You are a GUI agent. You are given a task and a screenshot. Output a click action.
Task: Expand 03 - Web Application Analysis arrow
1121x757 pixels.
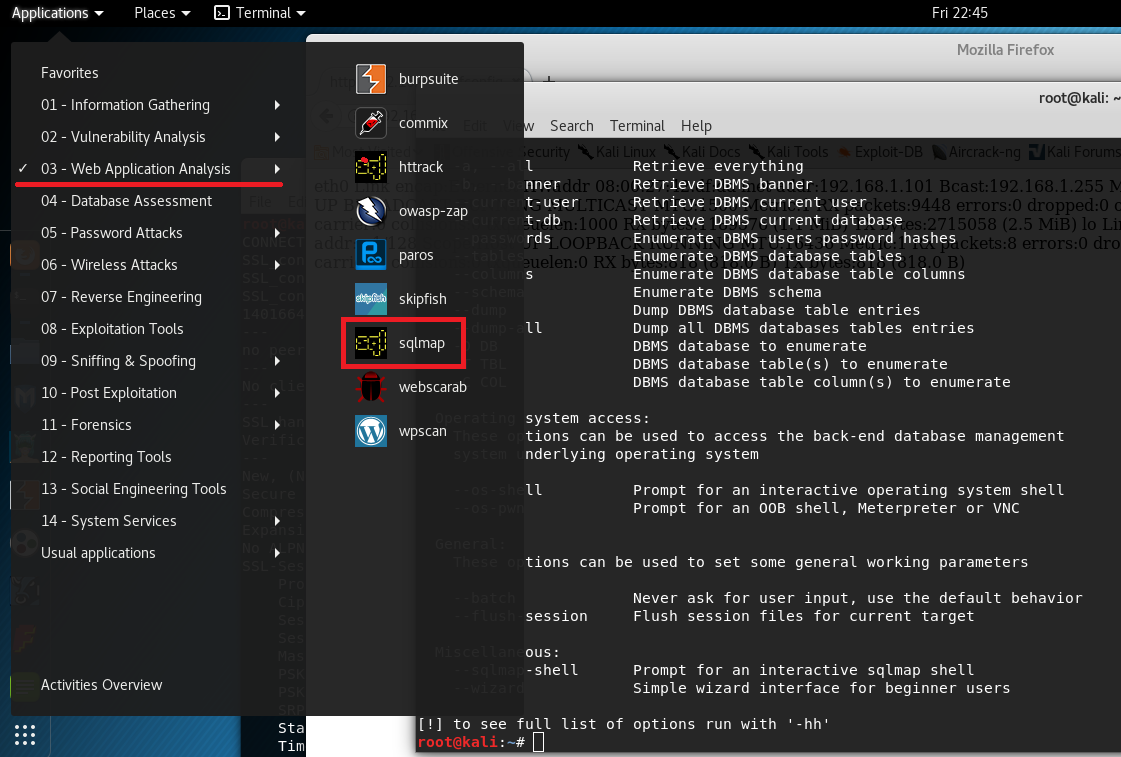pyautogui.click(x=277, y=169)
